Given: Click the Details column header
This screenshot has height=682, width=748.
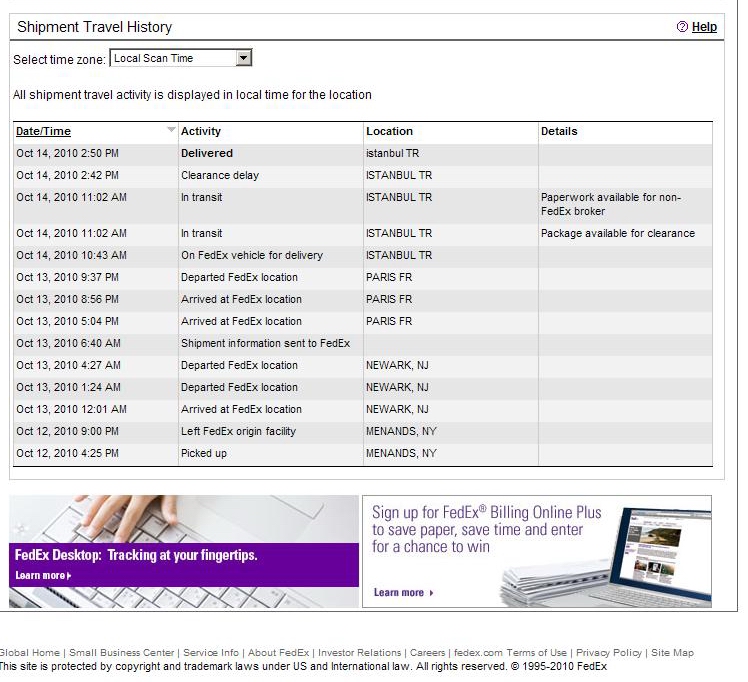Looking at the screenshot, I should click(559, 131).
